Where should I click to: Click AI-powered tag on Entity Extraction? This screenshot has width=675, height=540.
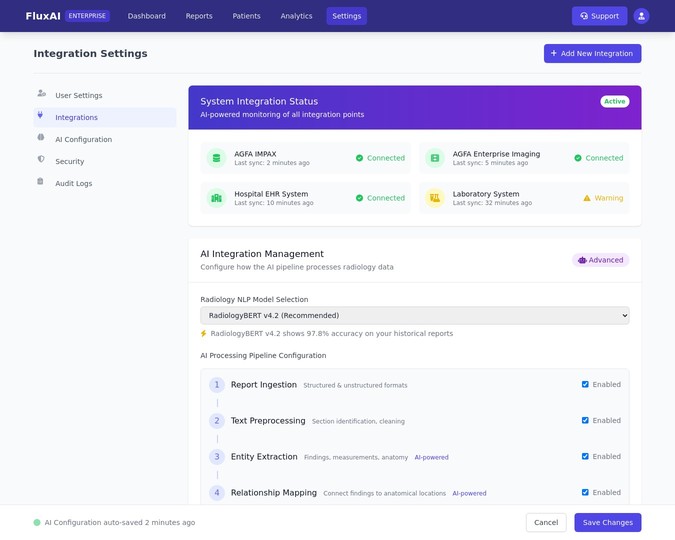click(x=431, y=457)
